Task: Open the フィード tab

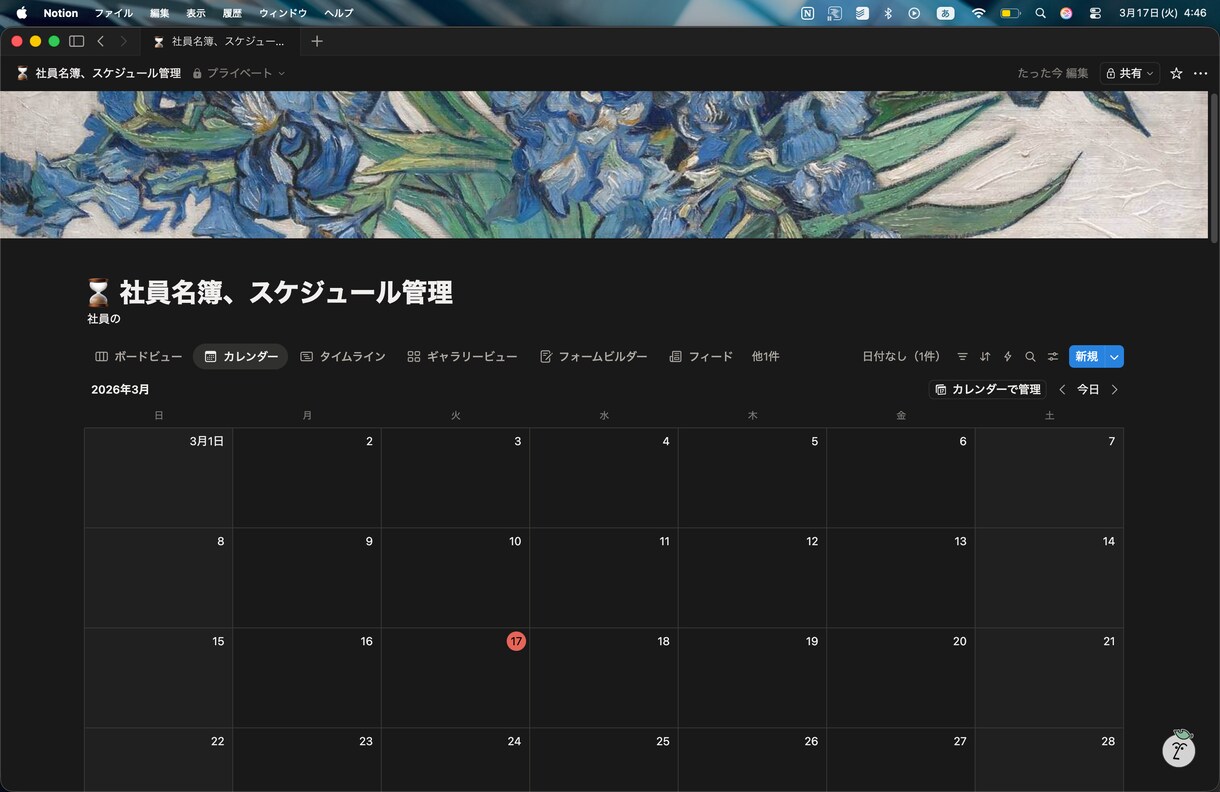Action: coord(701,356)
